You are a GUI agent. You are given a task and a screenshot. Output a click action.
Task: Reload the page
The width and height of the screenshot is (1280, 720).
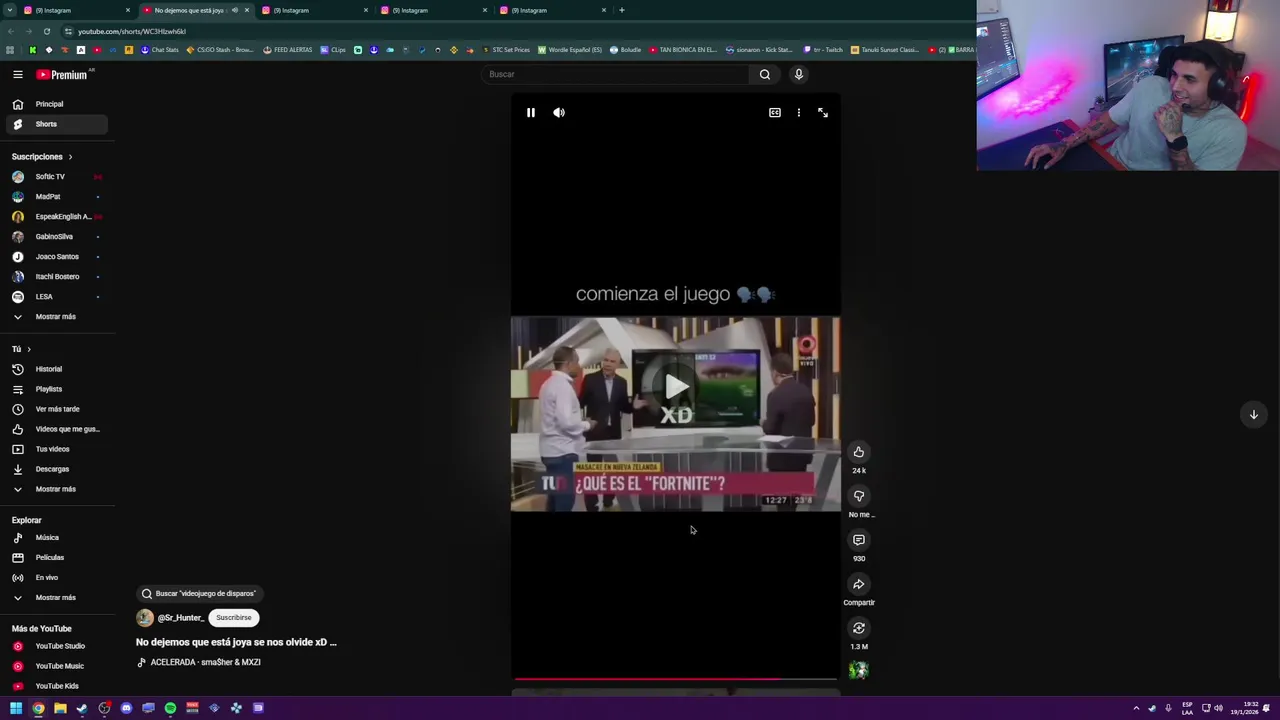pyautogui.click(x=46, y=31)
